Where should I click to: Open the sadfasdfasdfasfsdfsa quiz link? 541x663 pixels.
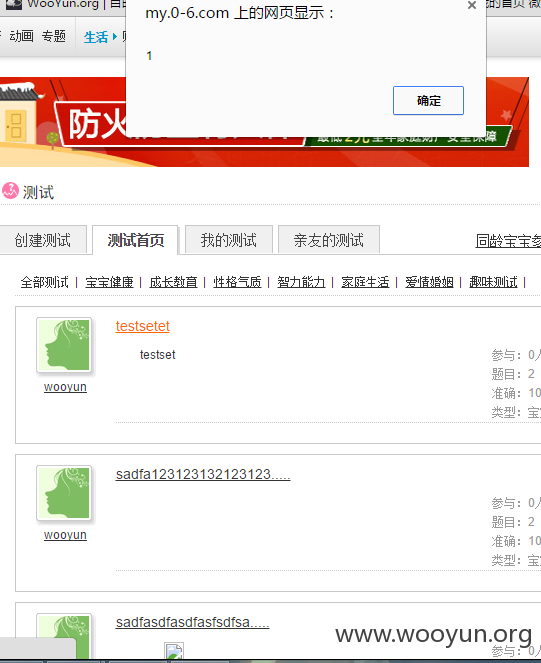[x=192, y=622]
